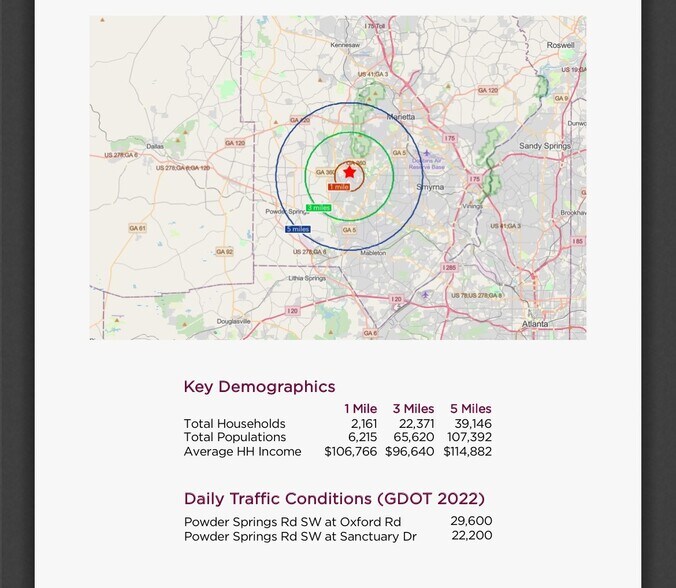Click the Daily Traffic Conditions (GDOT 2022) heading
Screen dimensions: 676x588
pyautogui.click(x=334, y=499)
